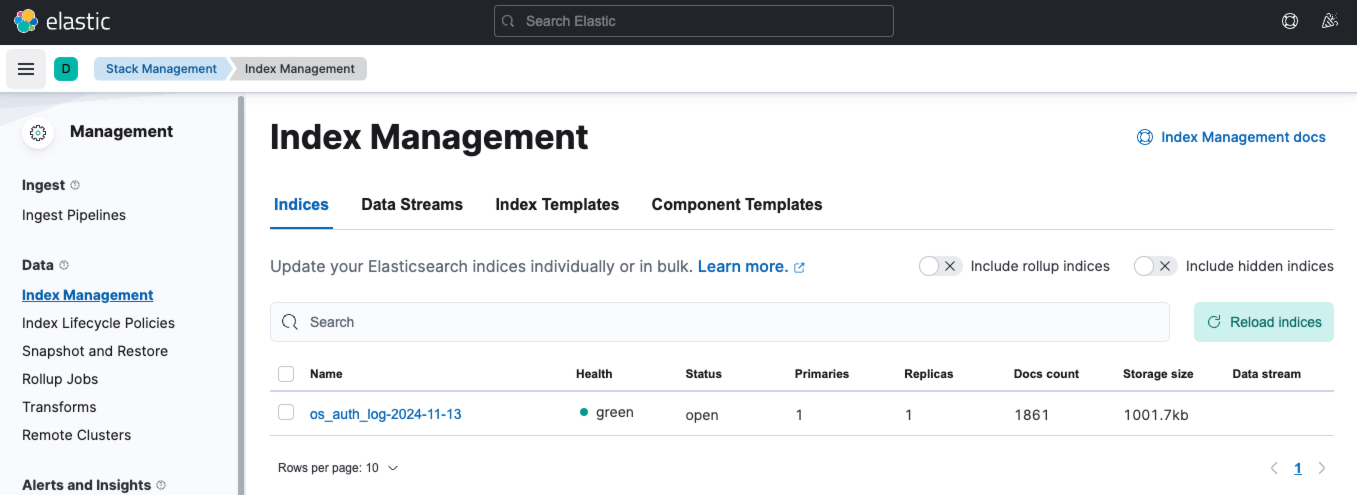The image size is (1357, 495).
Task: Switch to the Data Streams tab
Action: pos(412,204)
